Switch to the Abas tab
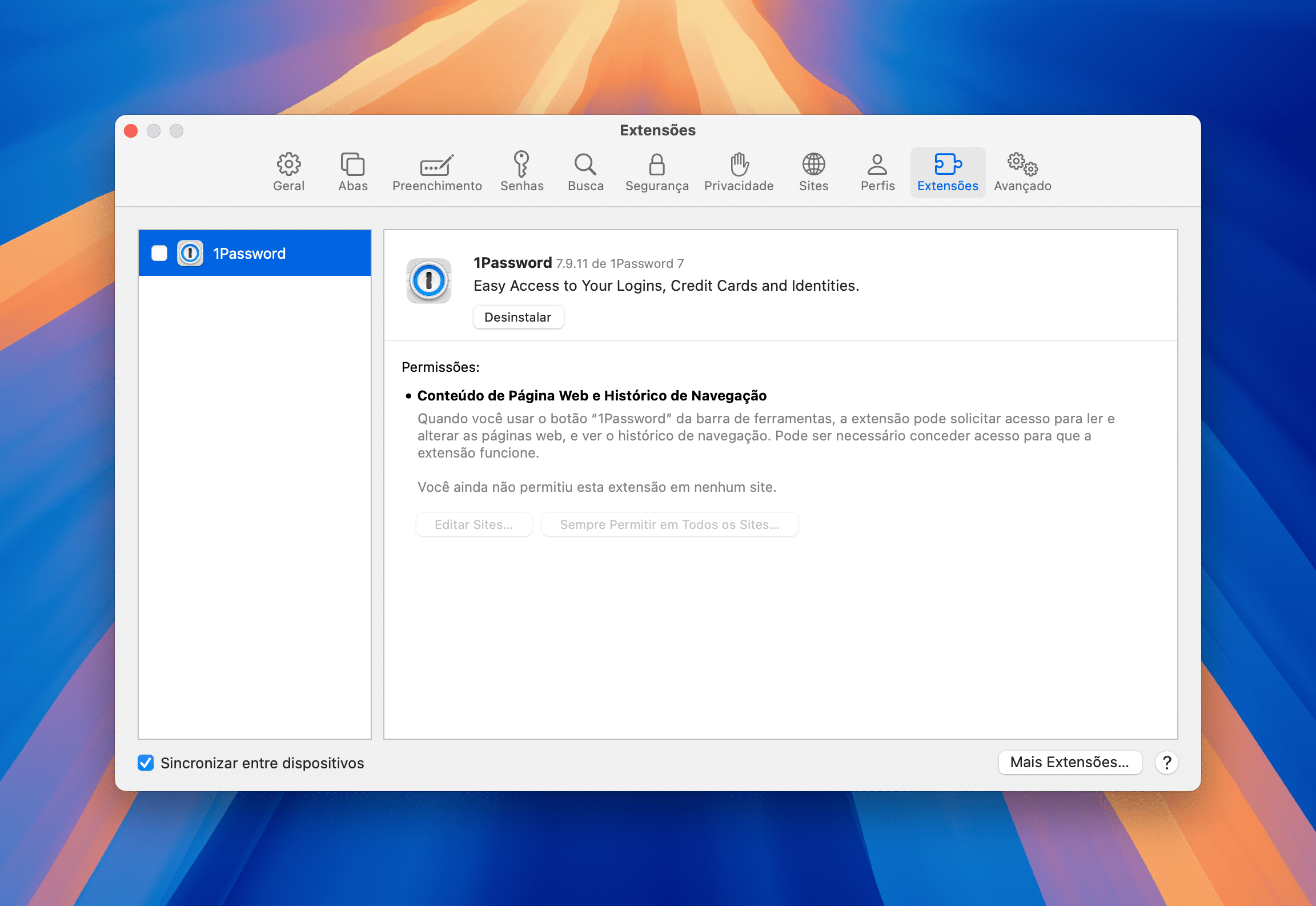Screen dimensions: 1316x906 tap(352, 172)
